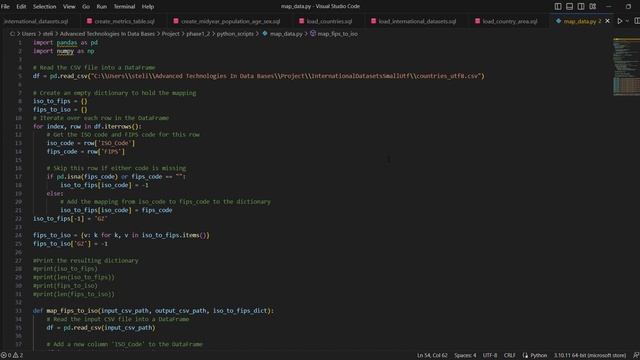Click line number 33 in the gutter
The image size is (640, 360).
point(18,311)
